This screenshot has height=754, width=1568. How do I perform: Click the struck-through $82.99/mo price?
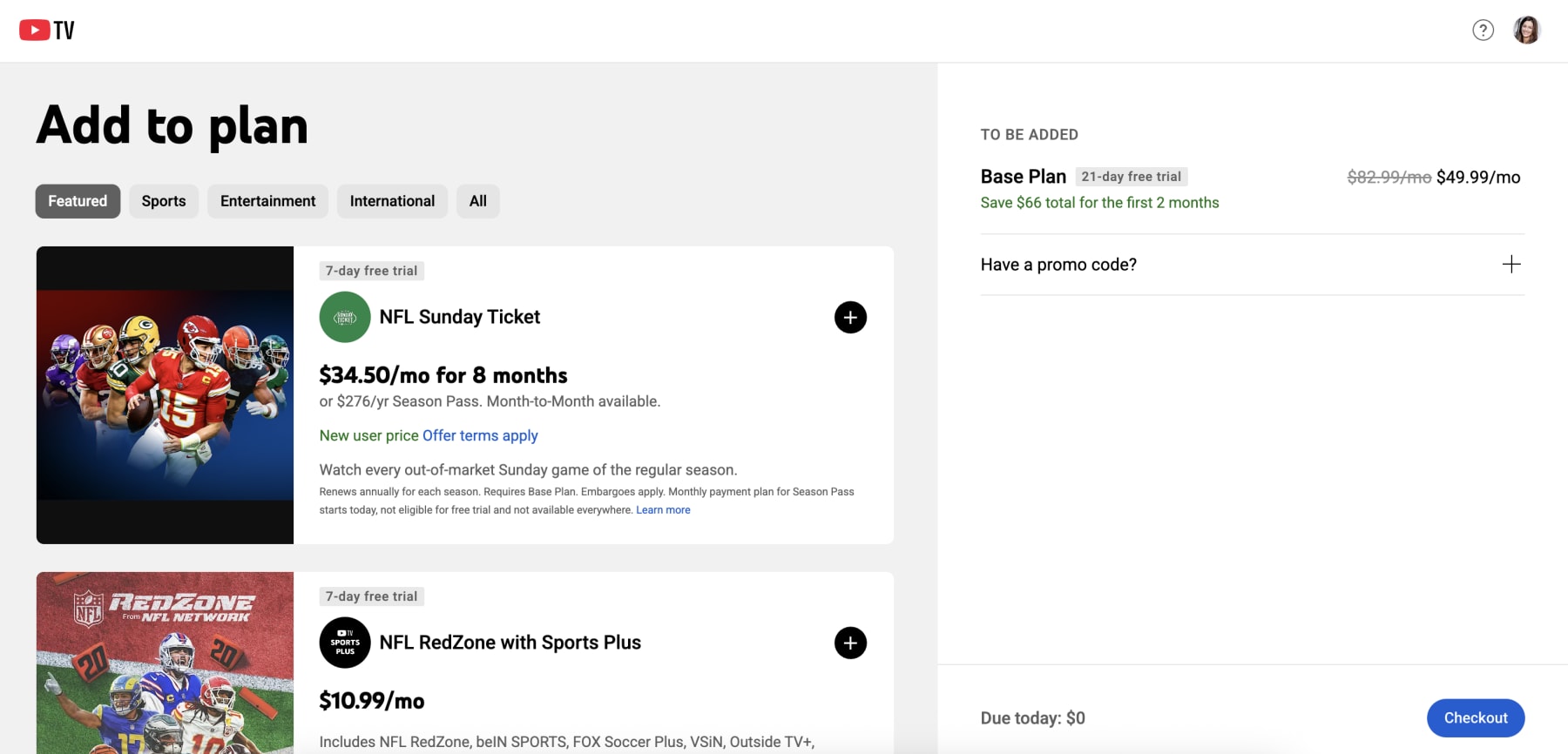click(1389, 178)
